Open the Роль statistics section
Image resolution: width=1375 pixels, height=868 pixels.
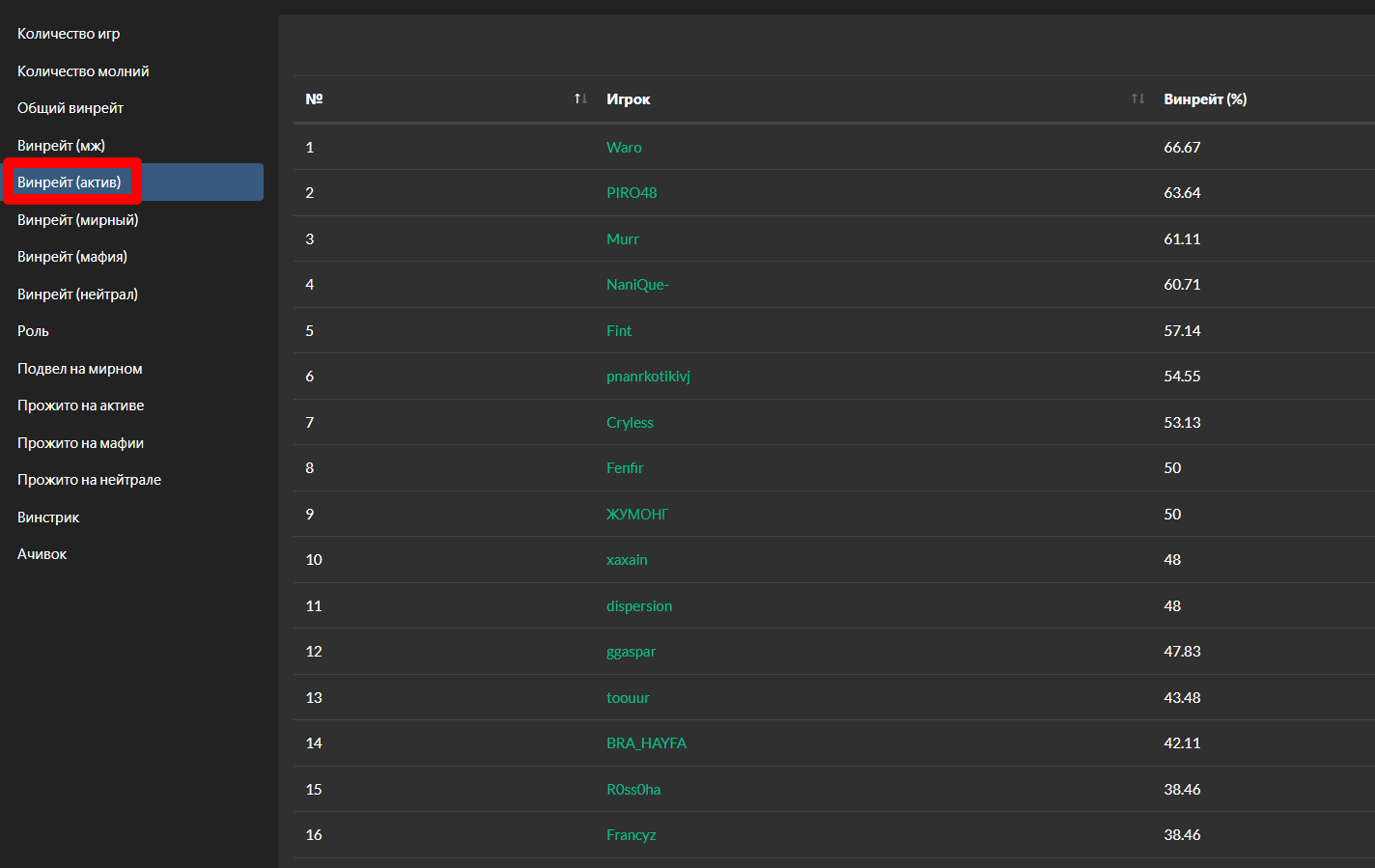(32, 330)
